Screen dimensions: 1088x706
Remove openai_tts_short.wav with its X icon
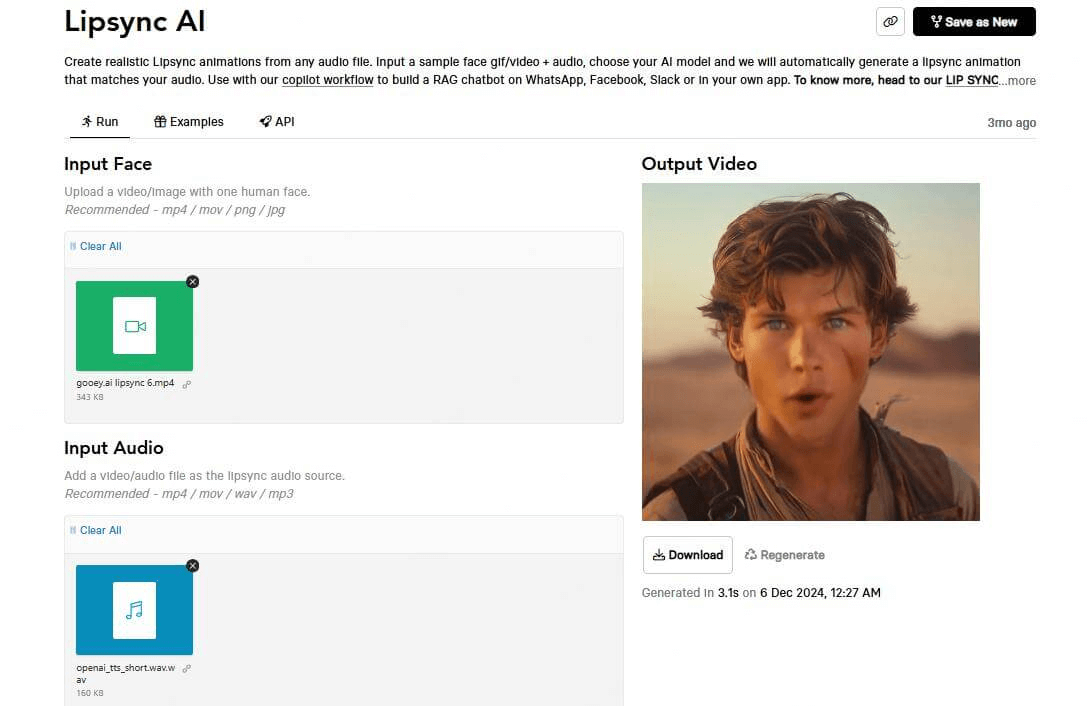[193, 566]
